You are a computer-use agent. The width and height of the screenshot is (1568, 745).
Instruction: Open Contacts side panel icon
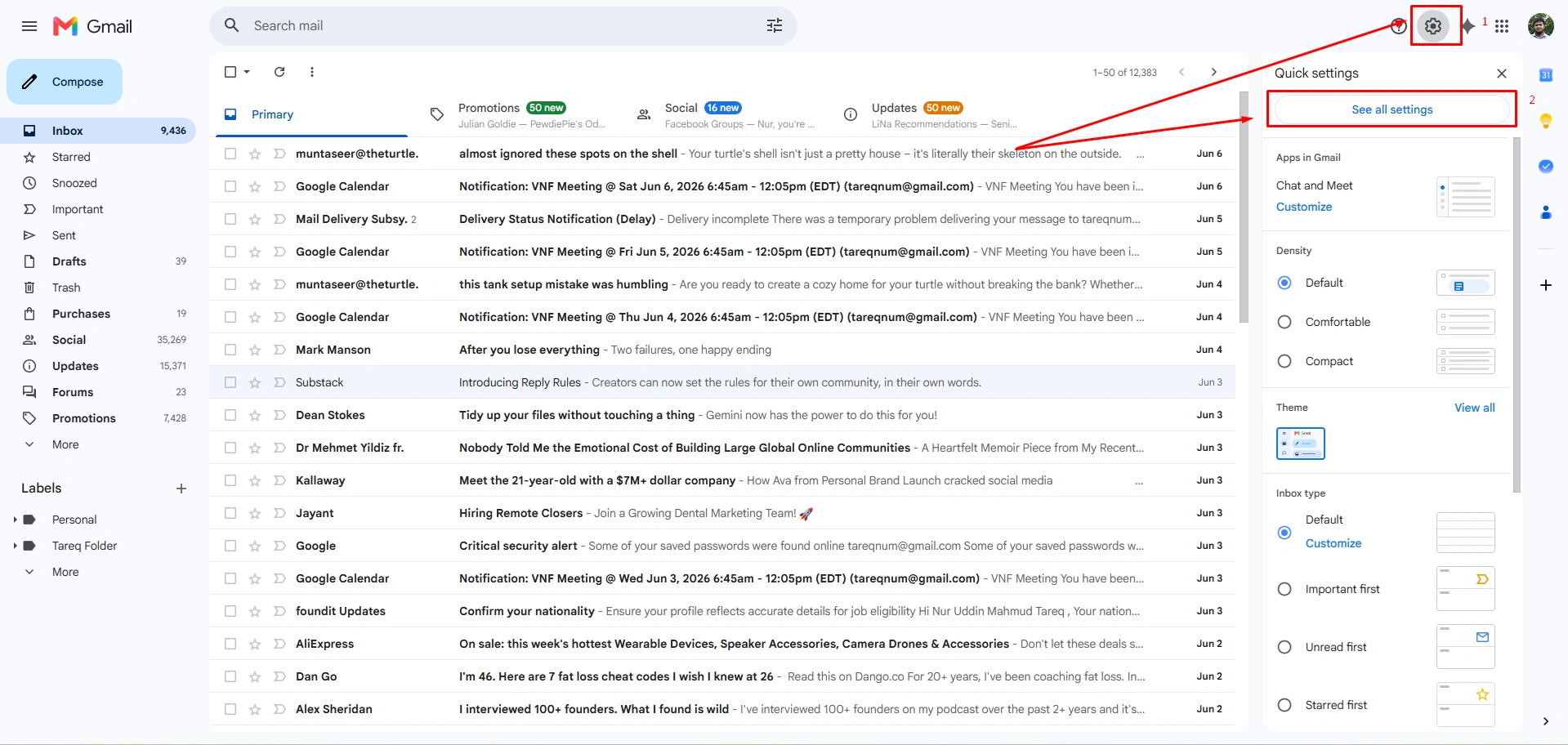click(x=1546, y=212)
